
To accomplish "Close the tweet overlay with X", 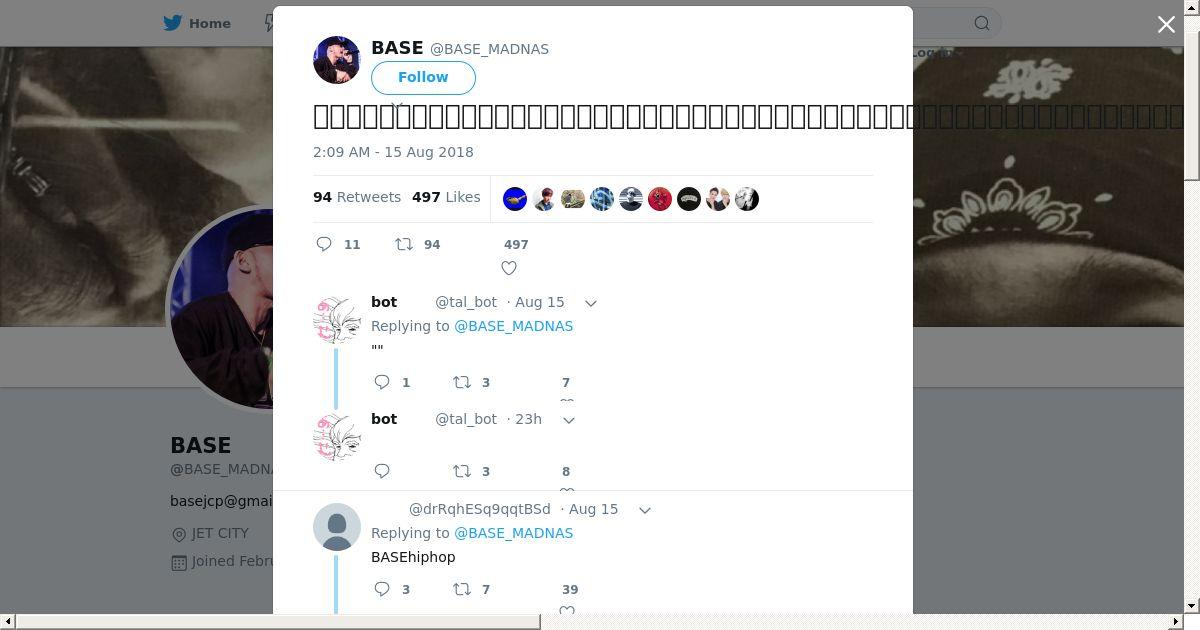I will tap(1166, 24).
